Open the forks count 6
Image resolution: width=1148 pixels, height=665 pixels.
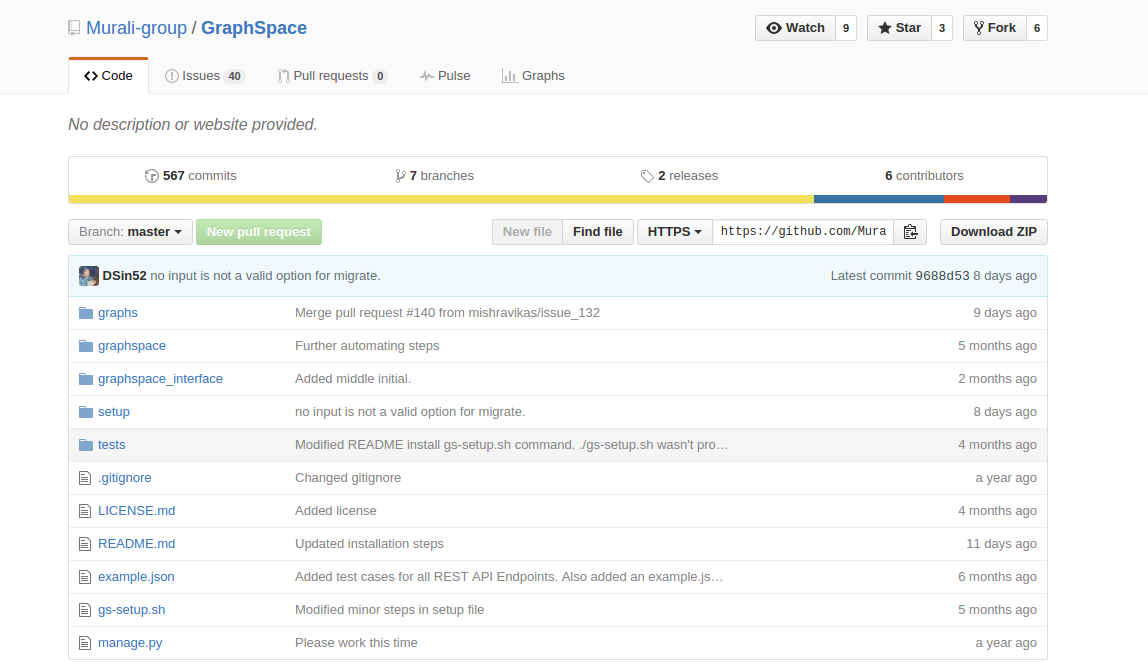pos(1037,28)
